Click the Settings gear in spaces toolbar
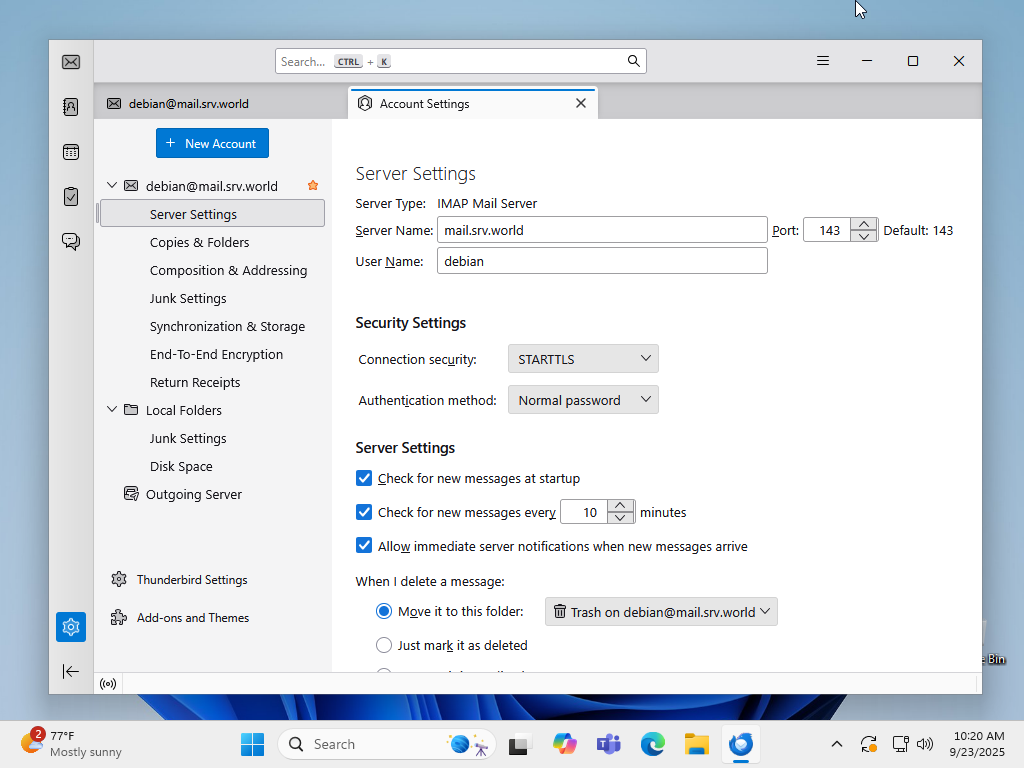Image resolution: width=1024 pixels, height=768 pixels. tap(71, 627)
